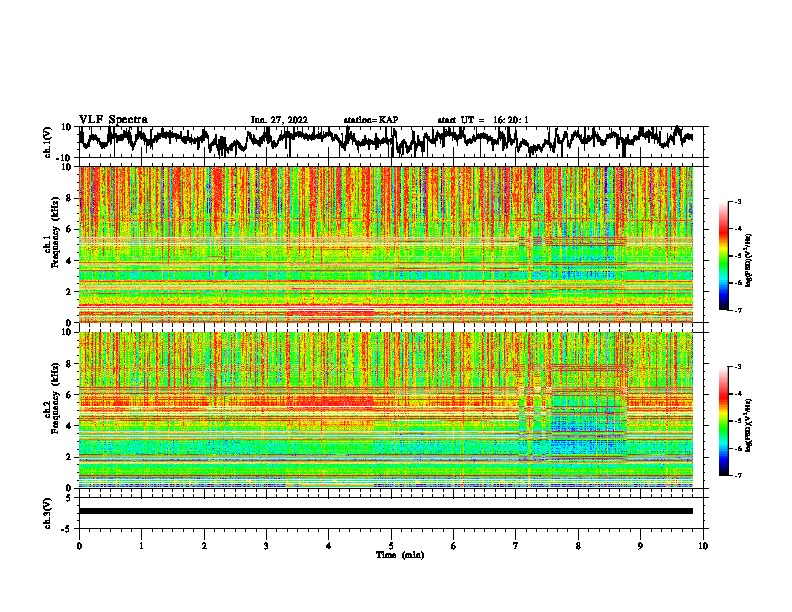Viewport: 792px width, 612px height.
Task: Click the '-3' label on the ch.1 color scale
Action: click(738, 202)
